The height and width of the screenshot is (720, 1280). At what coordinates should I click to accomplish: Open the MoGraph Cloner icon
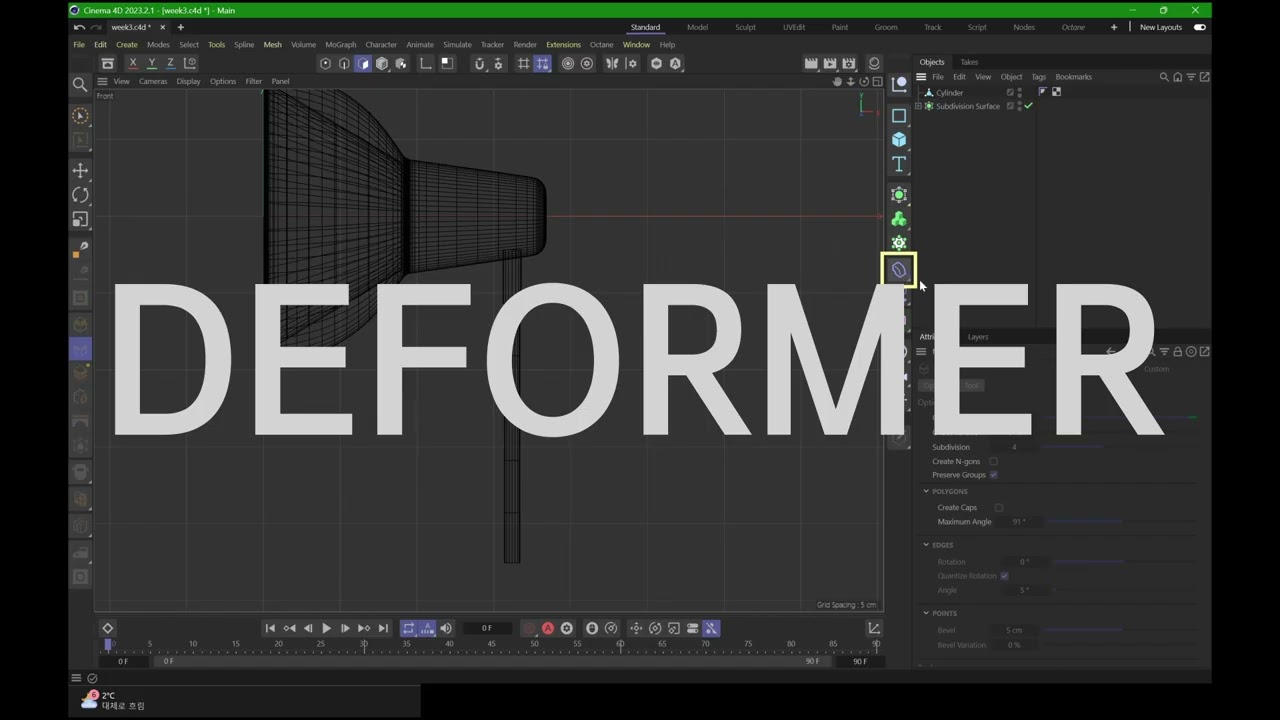coord(899,219)
